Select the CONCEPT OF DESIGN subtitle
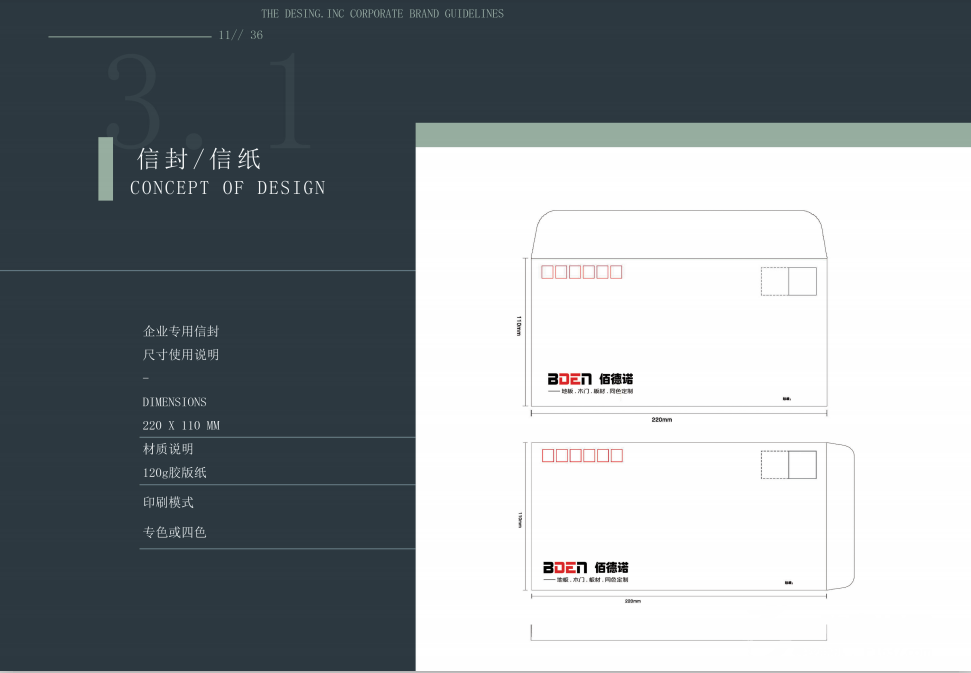 coord(227,188)
